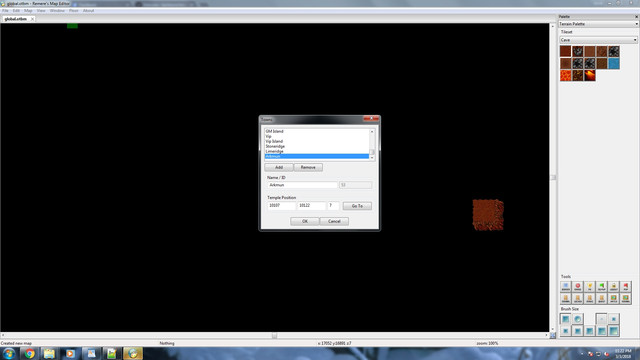
Task: Click towns list scrollbar down arrow
Action: point(372,158)
